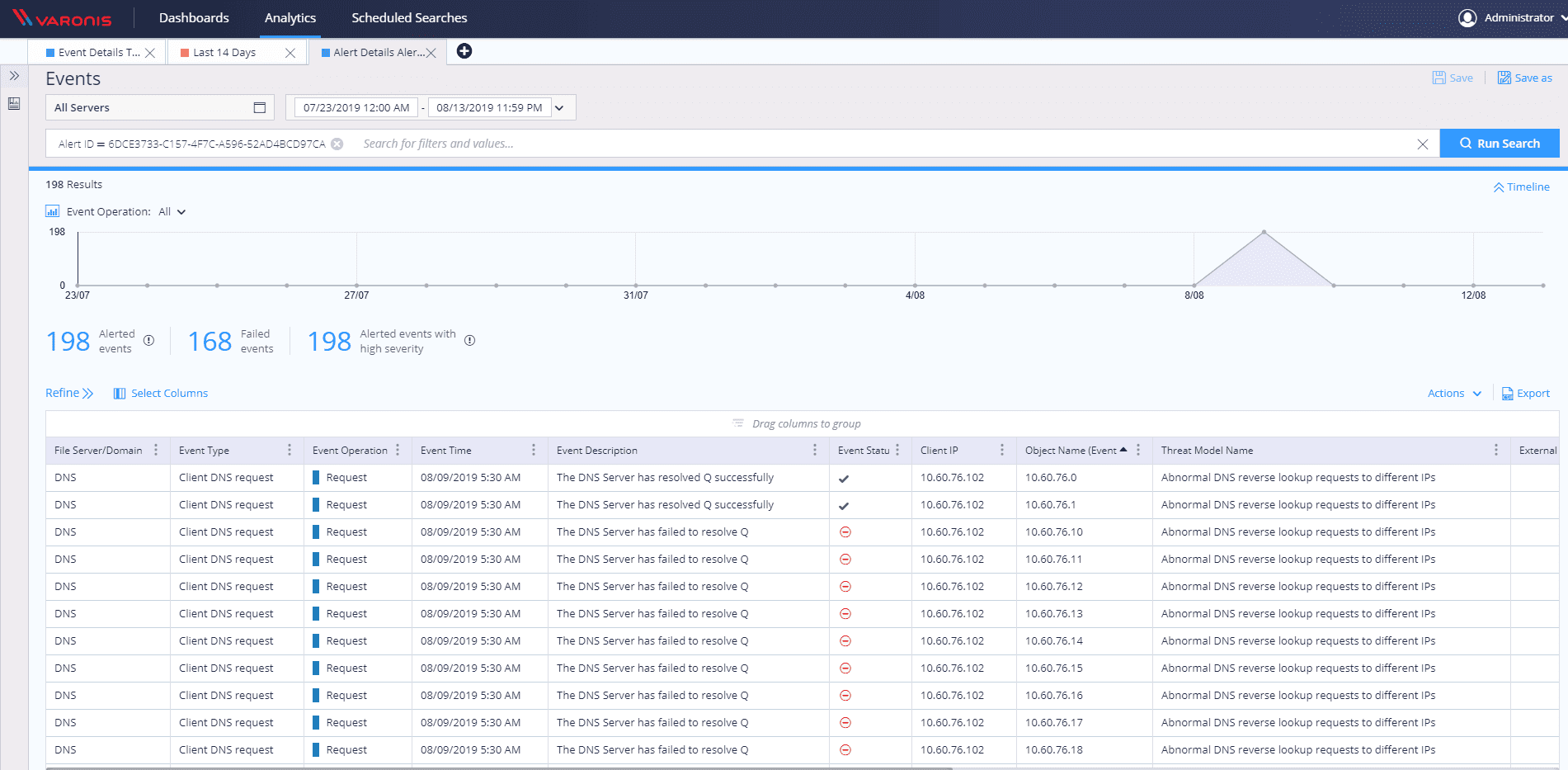Expand the Event Operation All dropdown

[172, 212]
